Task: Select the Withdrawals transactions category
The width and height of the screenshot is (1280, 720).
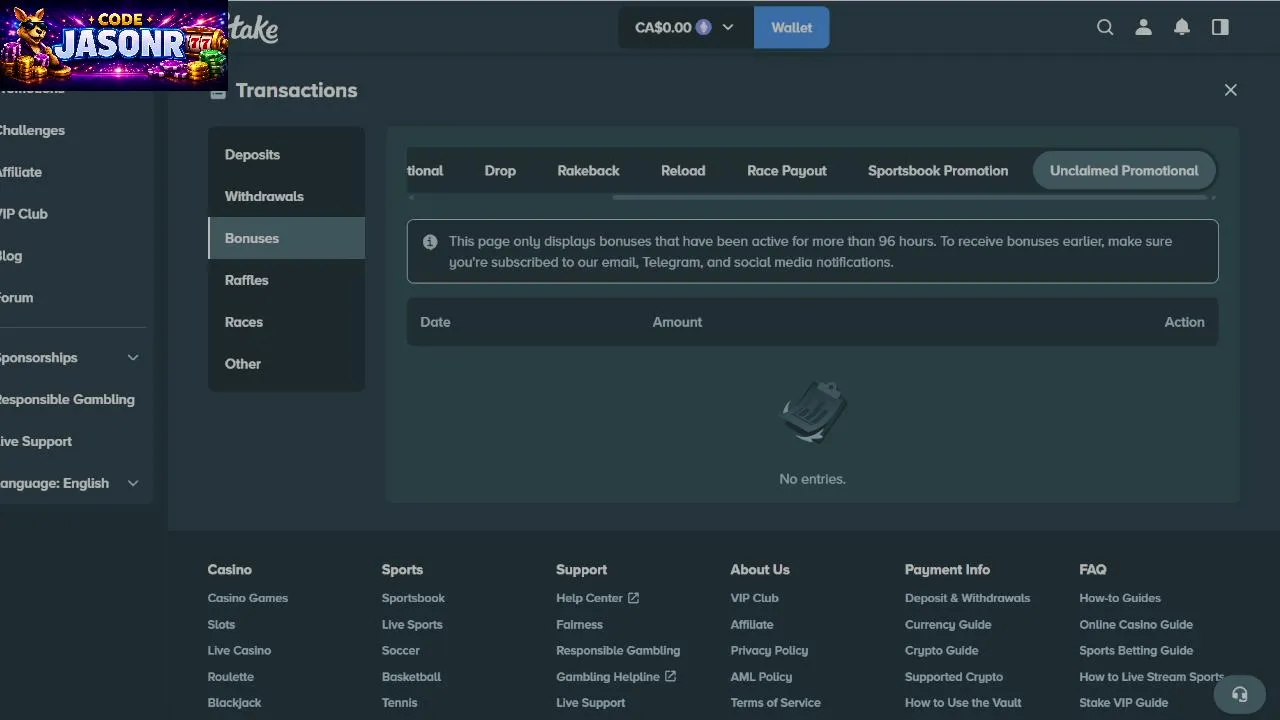Action: pyautogui.click(x=286, y=197)
